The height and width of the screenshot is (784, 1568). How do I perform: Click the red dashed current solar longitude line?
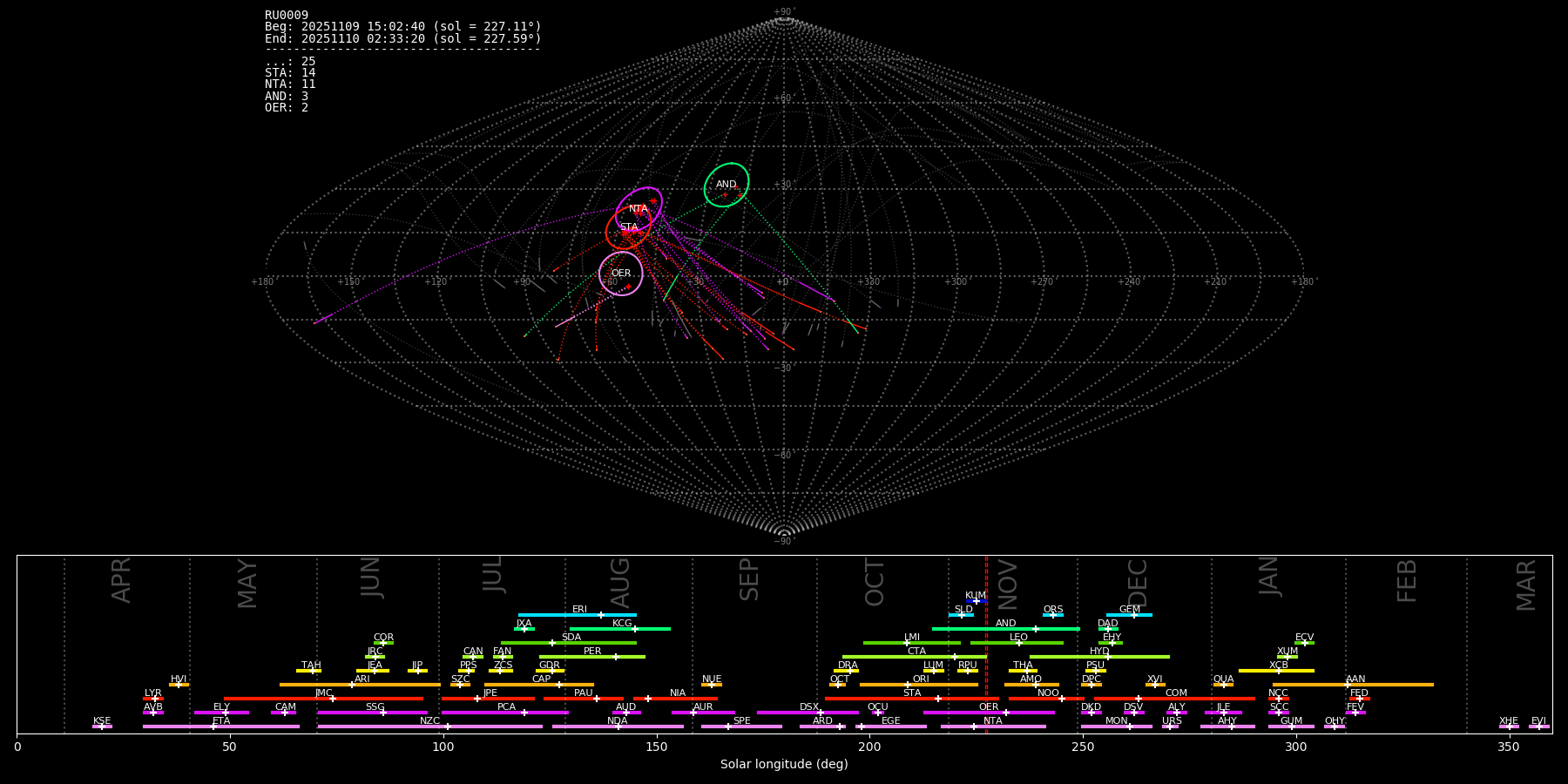[x=986, y=645]
